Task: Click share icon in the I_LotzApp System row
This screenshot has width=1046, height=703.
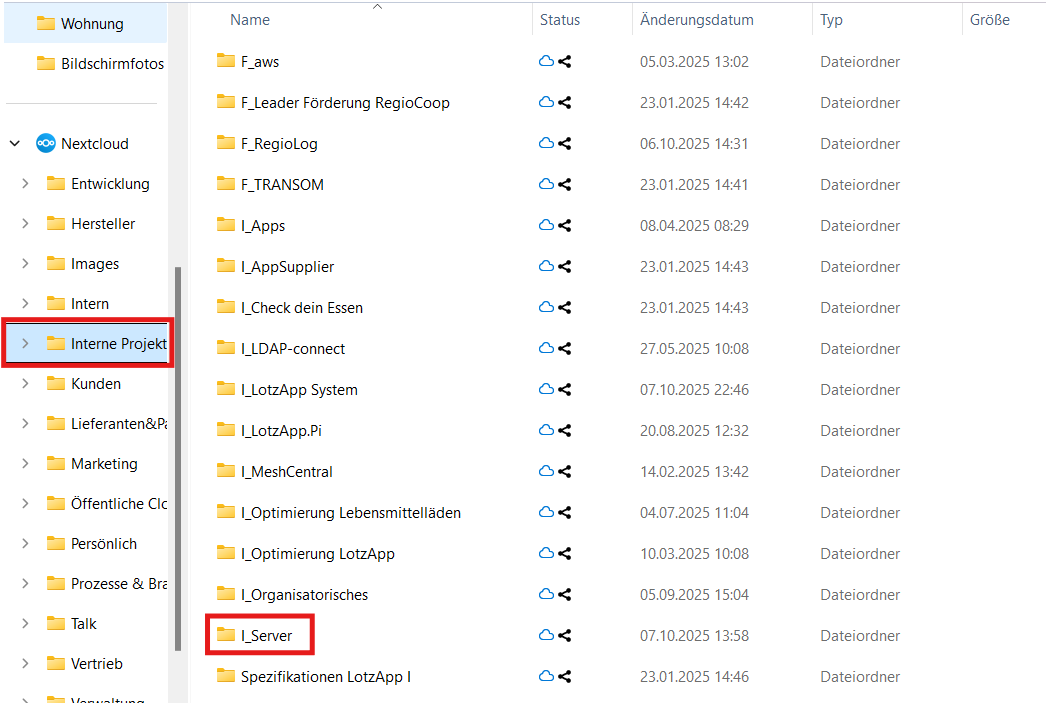Action: click(565, 390)
